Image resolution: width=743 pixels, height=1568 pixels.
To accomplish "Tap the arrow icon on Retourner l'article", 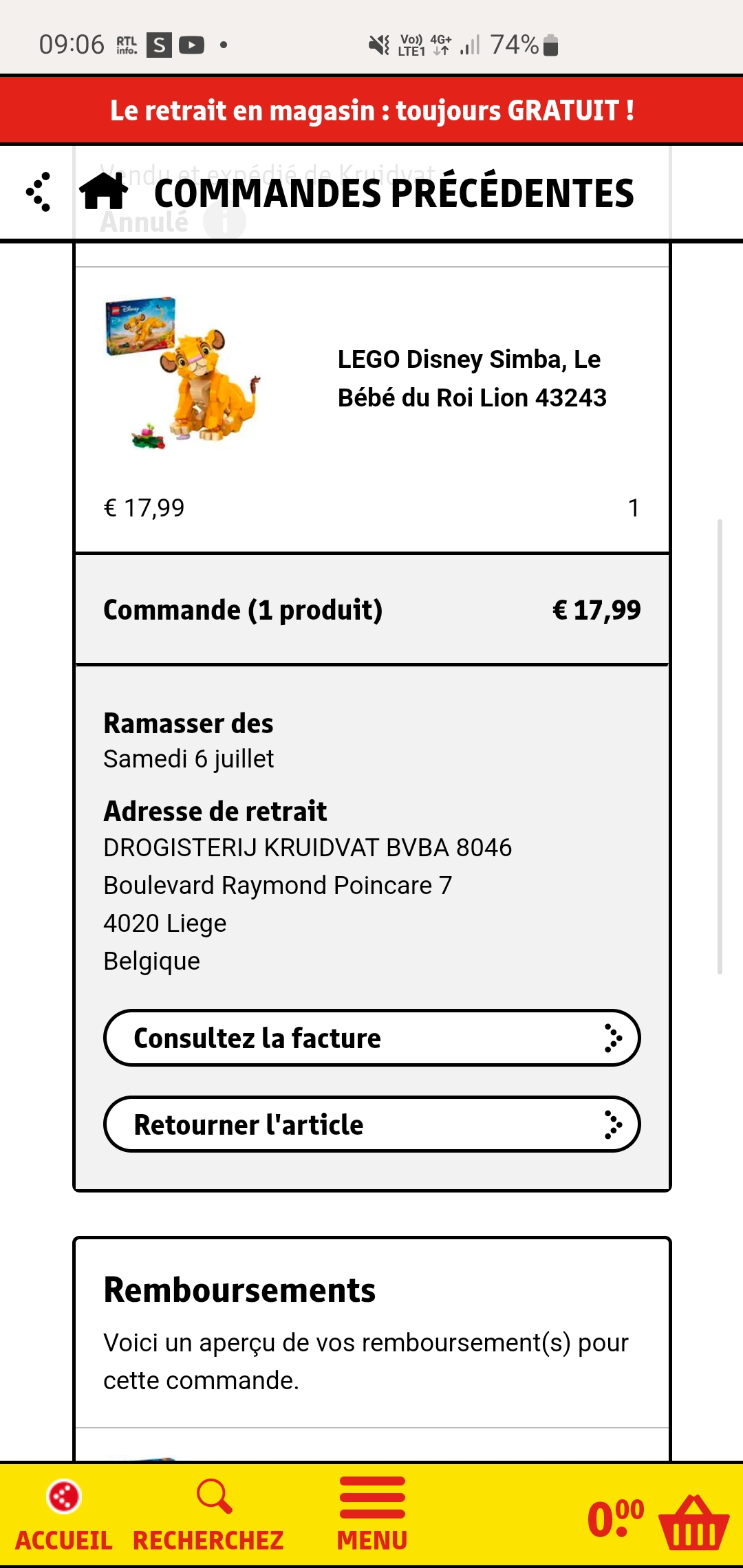I will coord(612,1124).
